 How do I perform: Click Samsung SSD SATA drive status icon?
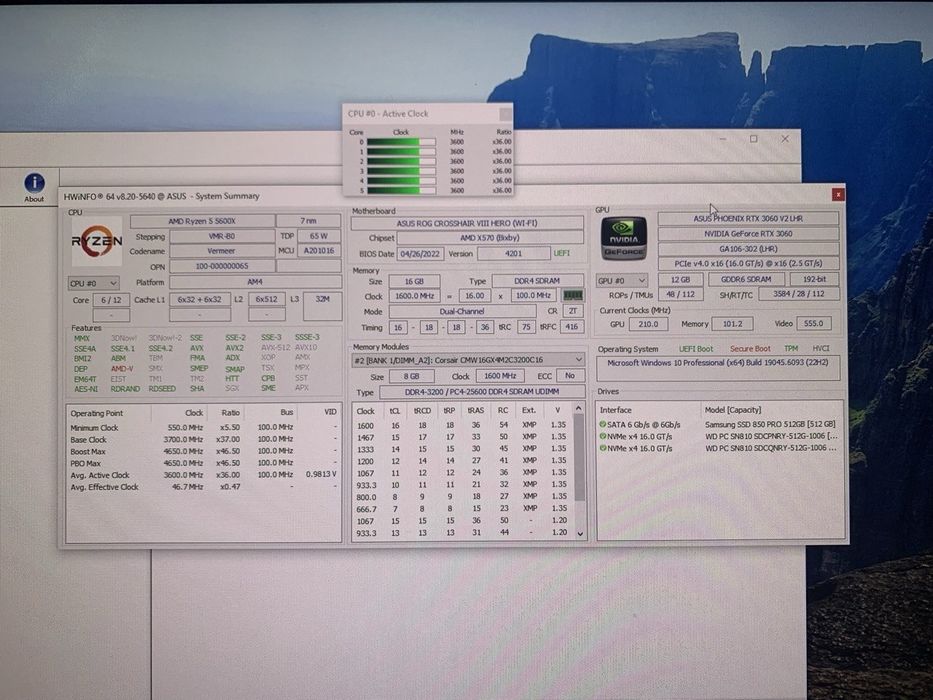pyautogui.click(x=602, y=424)
